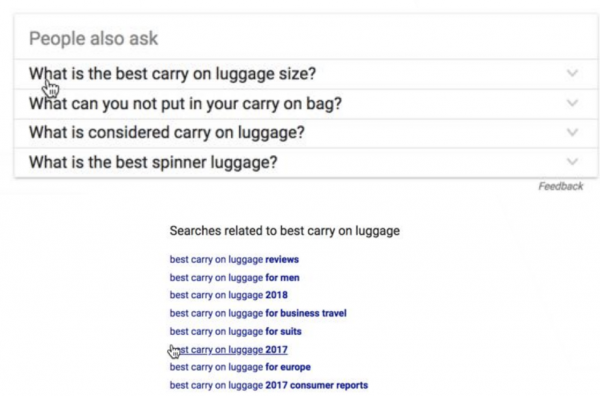Click 'Searches related to best carry on luggage' heading
The width and height of the screenshot is (600, 396).
tap(285, 231)
